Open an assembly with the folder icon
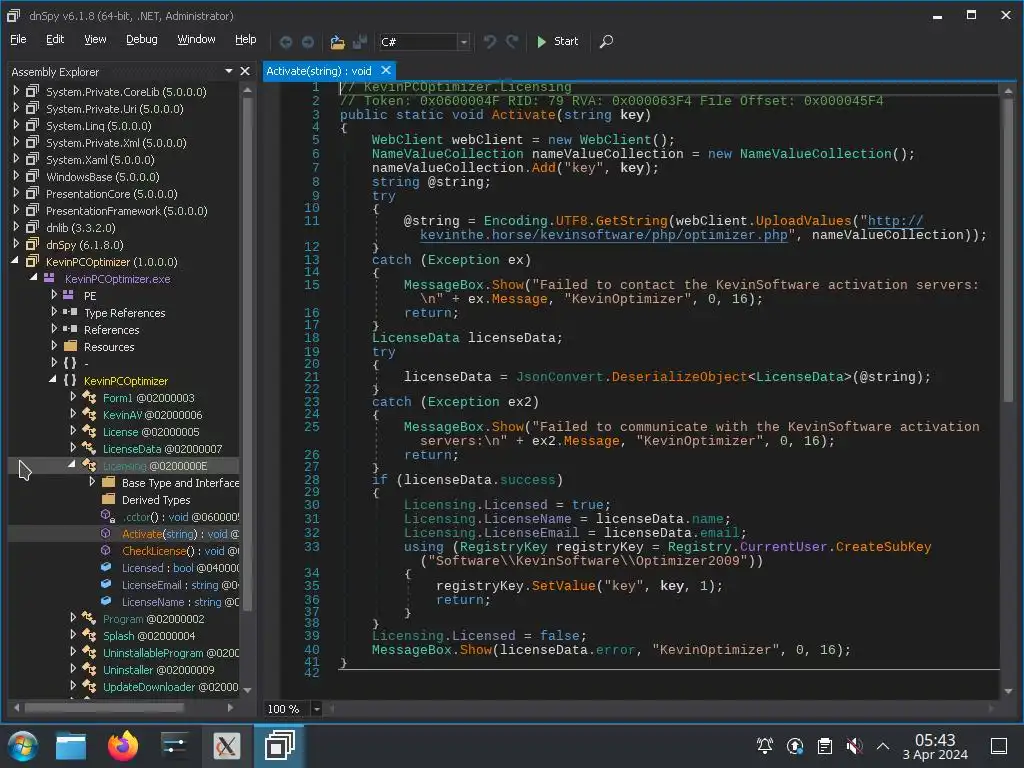1024x768 pixels. [x=337, y=42]
